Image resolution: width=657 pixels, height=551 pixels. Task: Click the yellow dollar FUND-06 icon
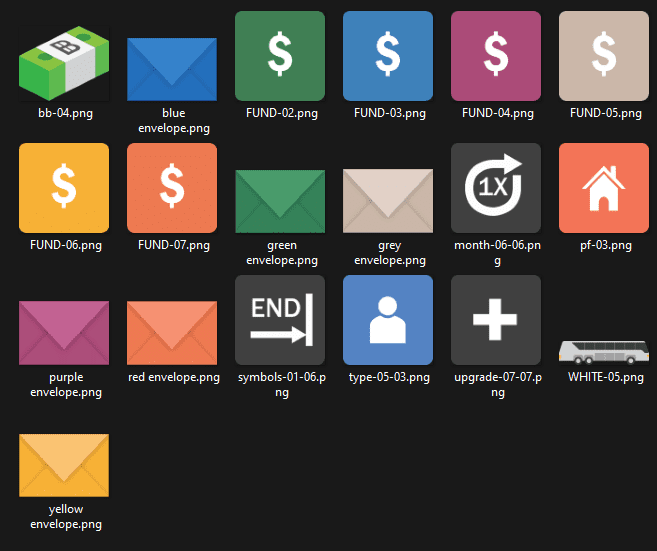(64, 188)
